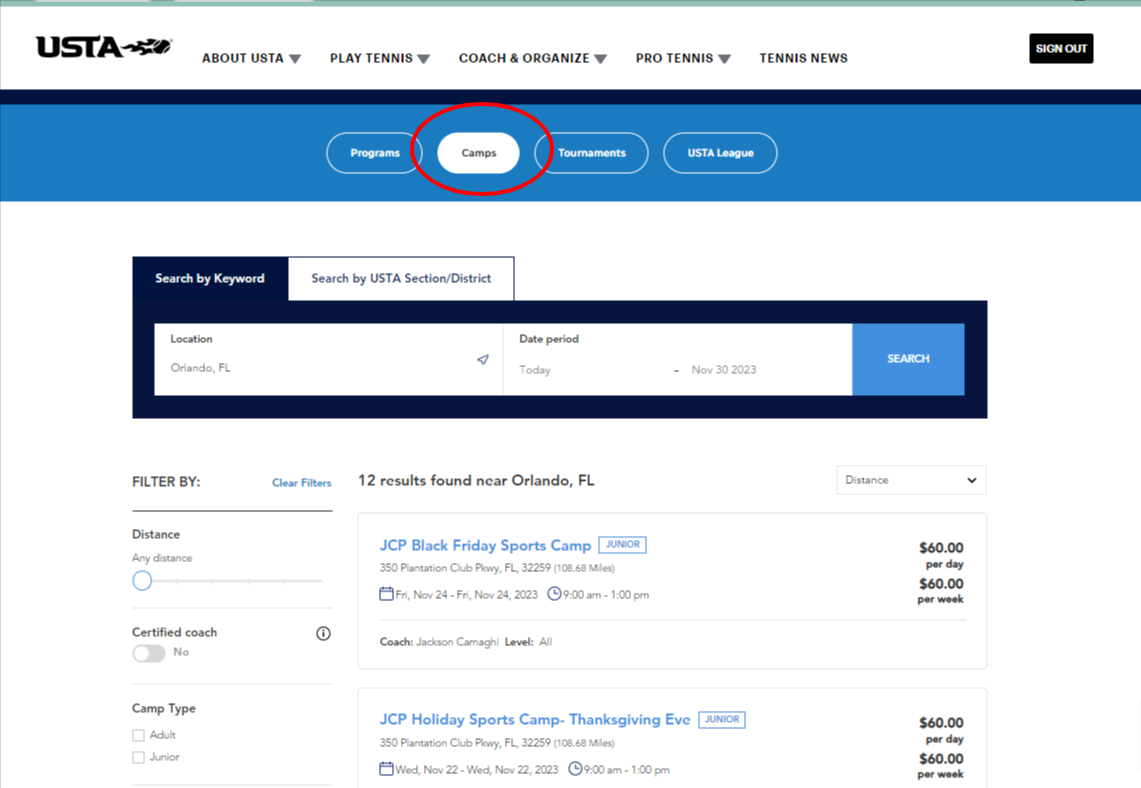Click the blue Search button

tap(908, 359)
